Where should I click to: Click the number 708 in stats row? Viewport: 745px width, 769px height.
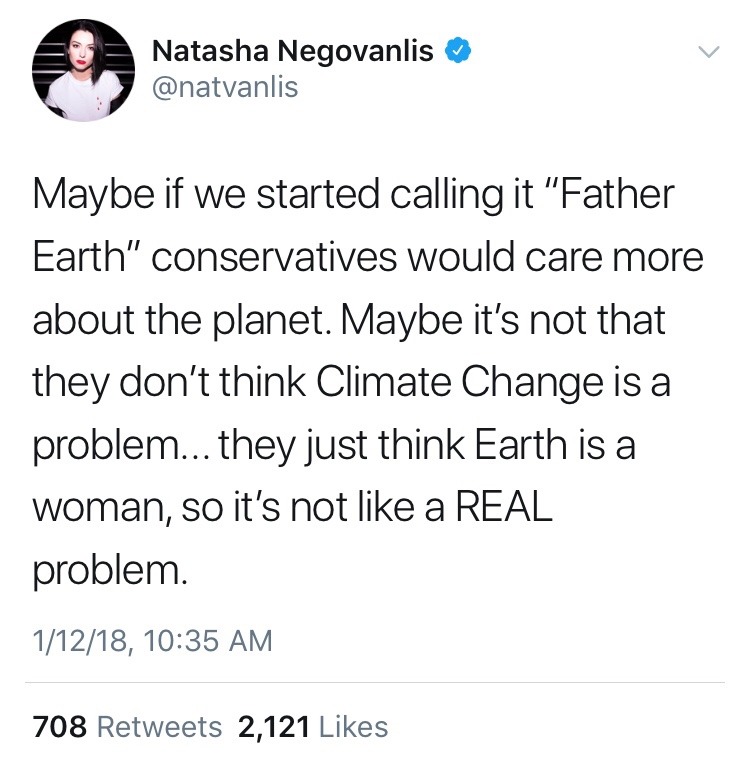(x=56, y=726)
